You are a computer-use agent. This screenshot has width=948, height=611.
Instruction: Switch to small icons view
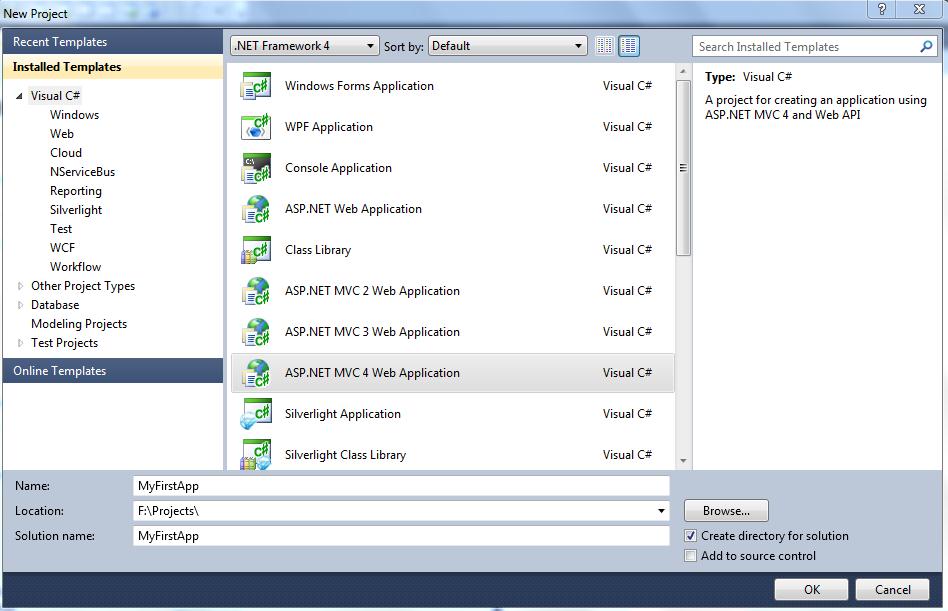point(604,46)
